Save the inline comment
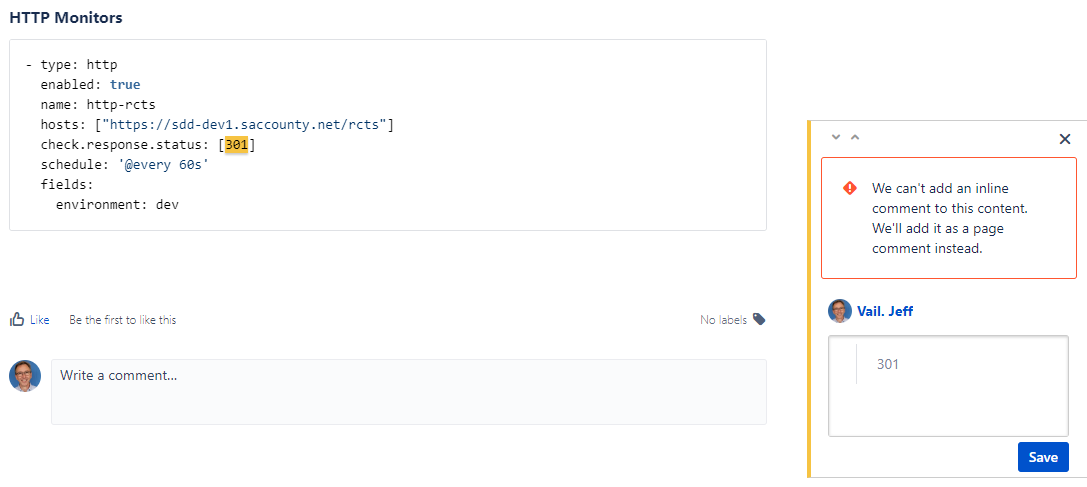Screen dimensions: 1087x487 pos(1043,457)
